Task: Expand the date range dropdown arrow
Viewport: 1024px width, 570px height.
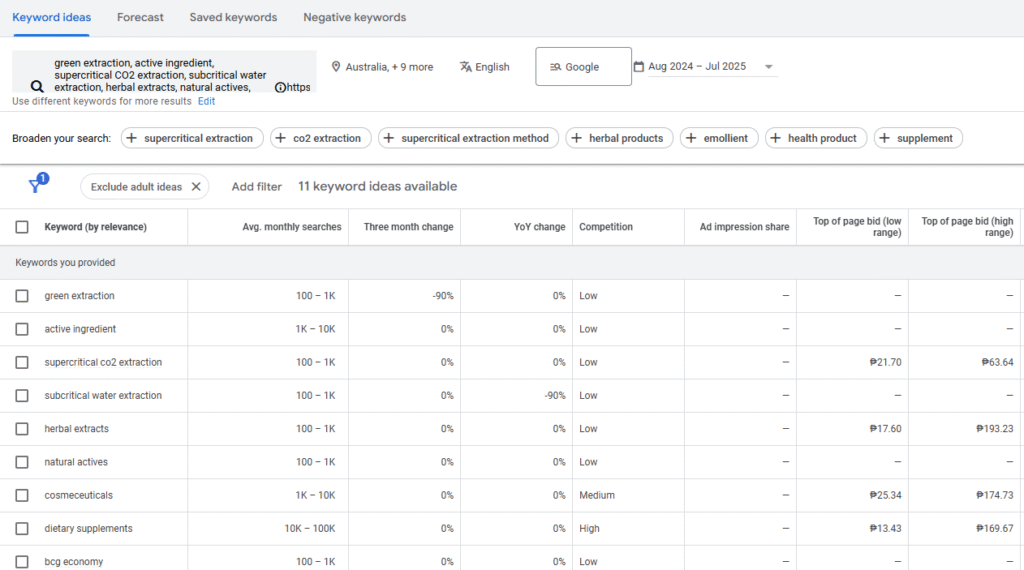Action: click(768, 67)
